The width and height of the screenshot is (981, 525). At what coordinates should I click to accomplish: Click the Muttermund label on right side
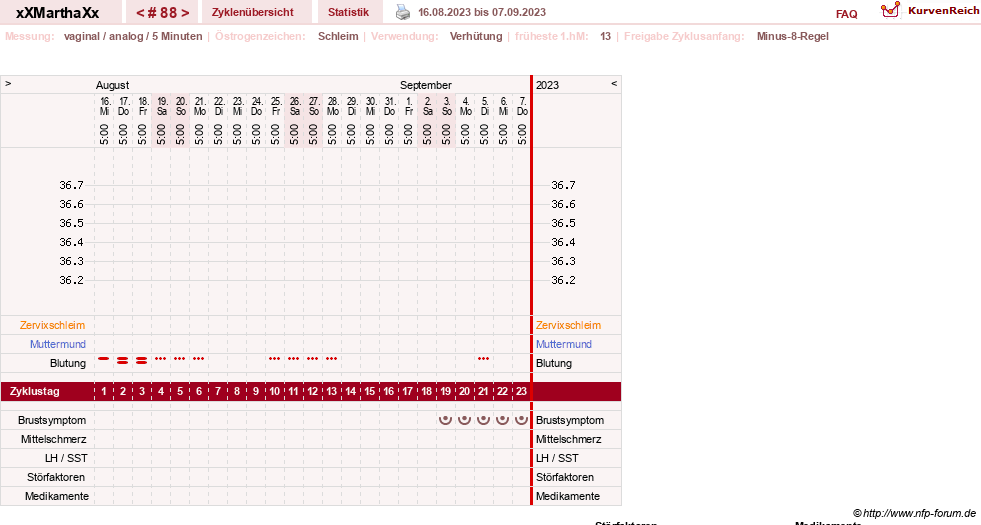[564, 344]
